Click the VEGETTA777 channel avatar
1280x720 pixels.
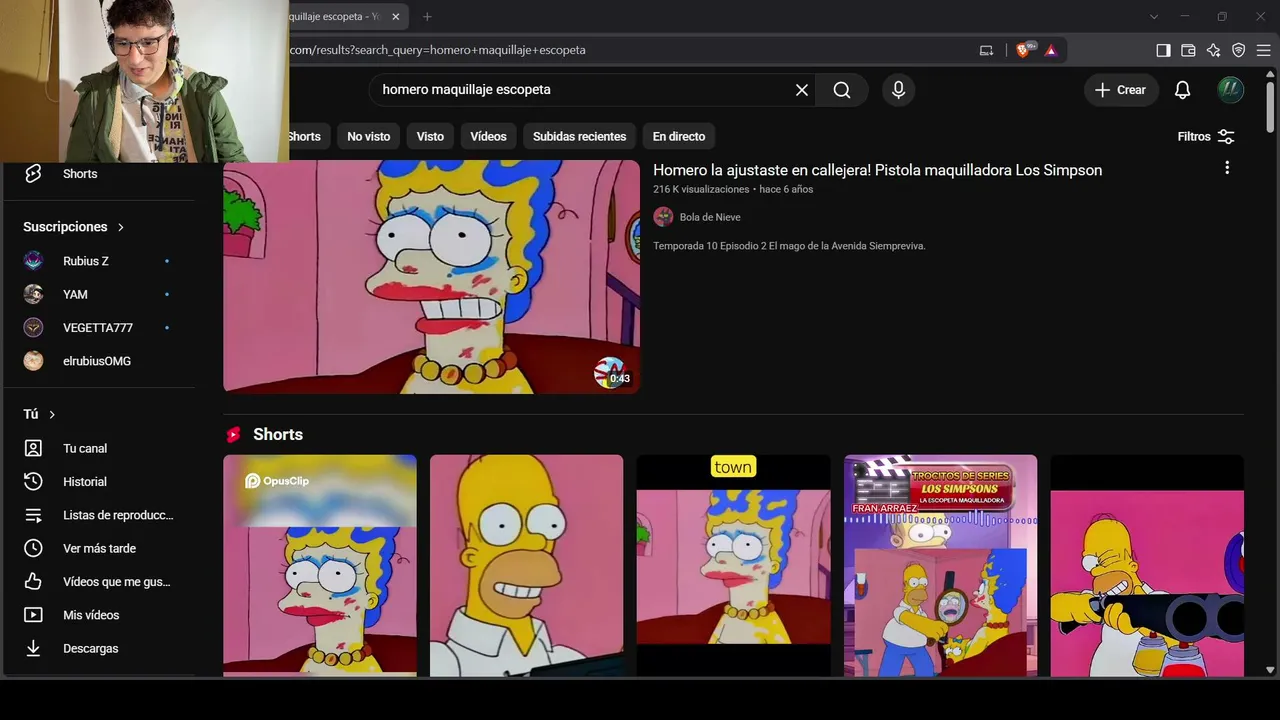tap(34, 328)
